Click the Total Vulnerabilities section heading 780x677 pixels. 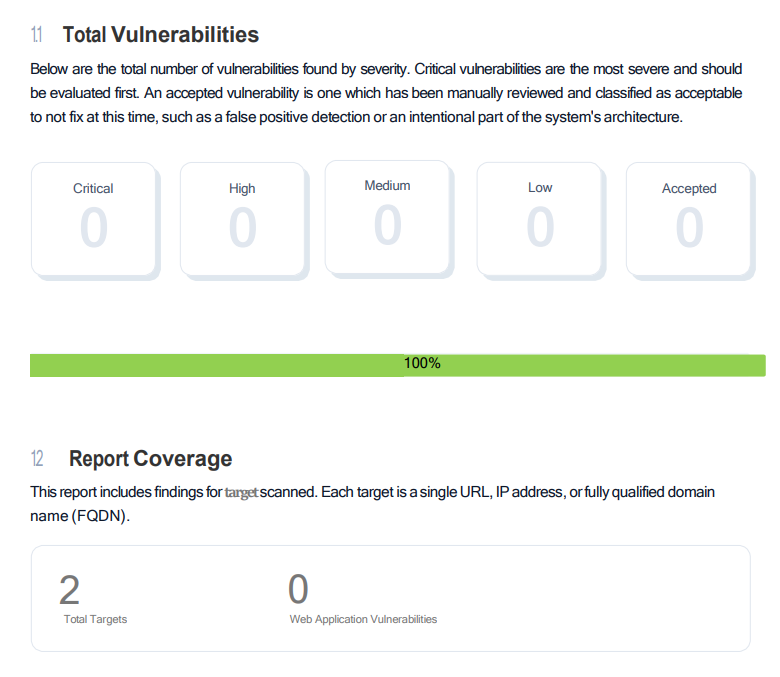pyautogui.click(x=160, y=35)
